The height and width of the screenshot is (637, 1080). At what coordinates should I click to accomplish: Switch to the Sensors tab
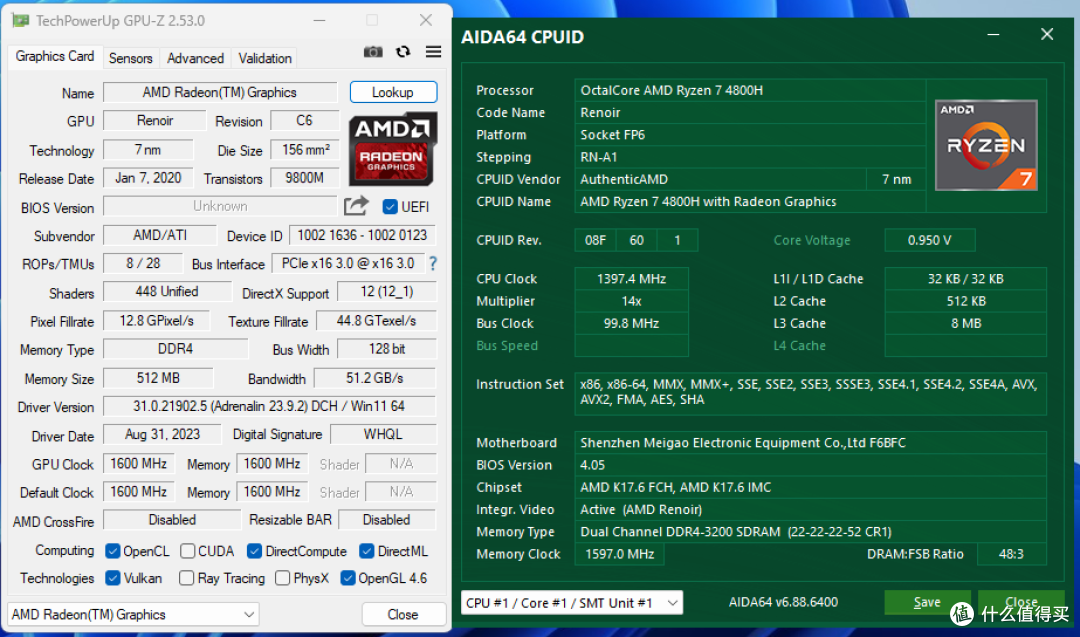130,59
